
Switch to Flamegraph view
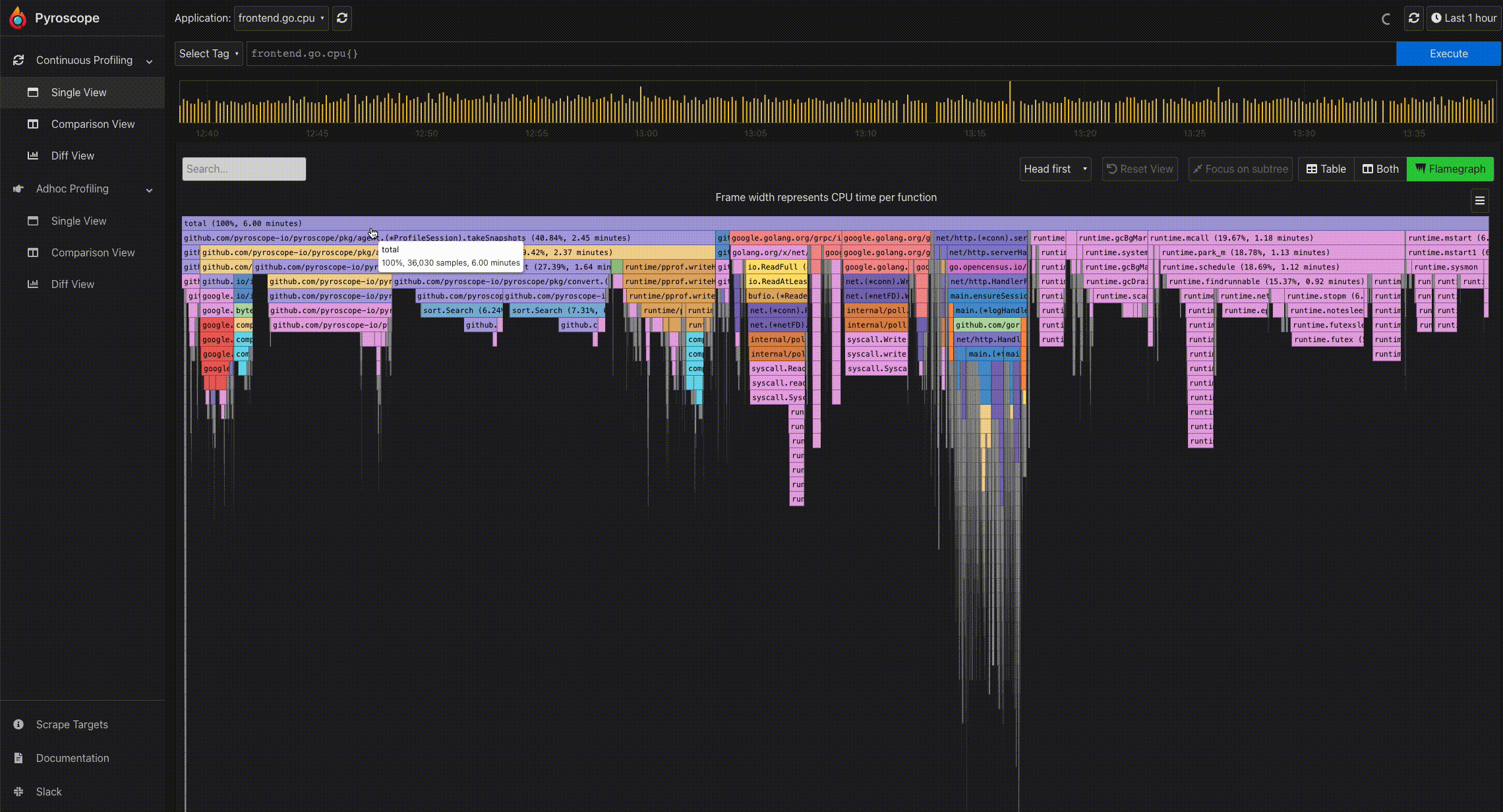(1450, 169)
